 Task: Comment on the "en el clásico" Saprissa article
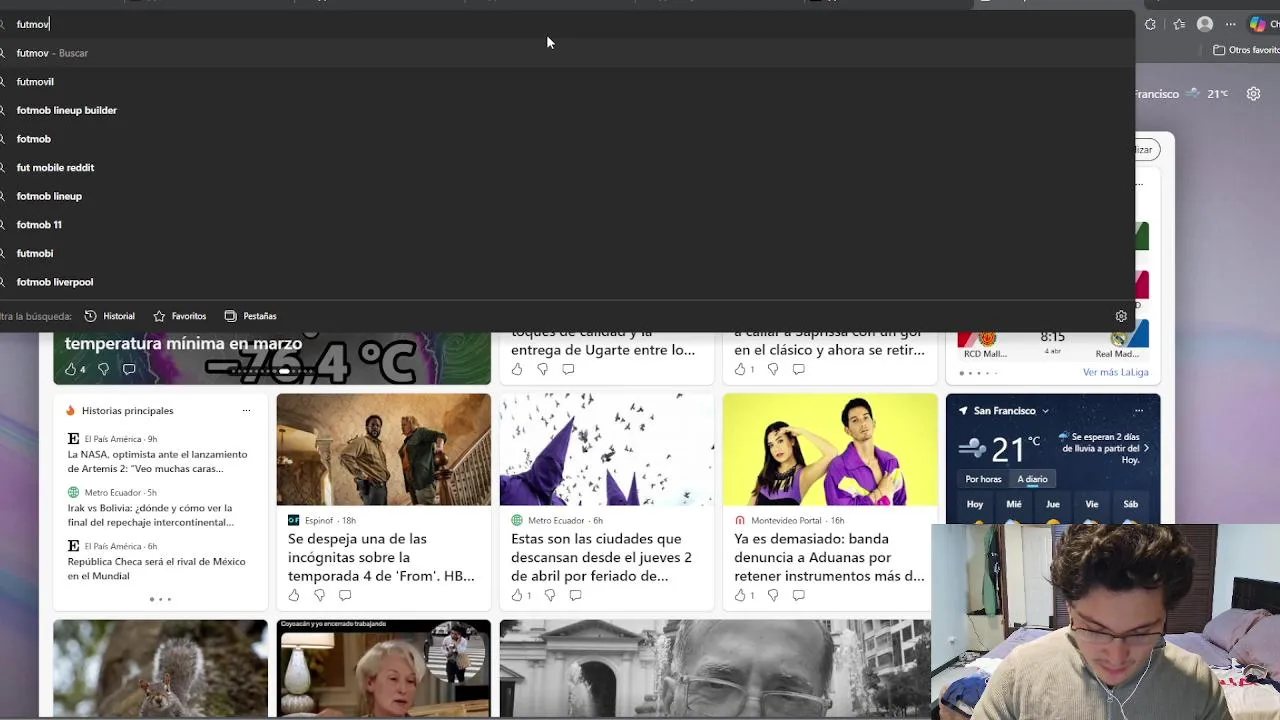(x=798, y=369)
